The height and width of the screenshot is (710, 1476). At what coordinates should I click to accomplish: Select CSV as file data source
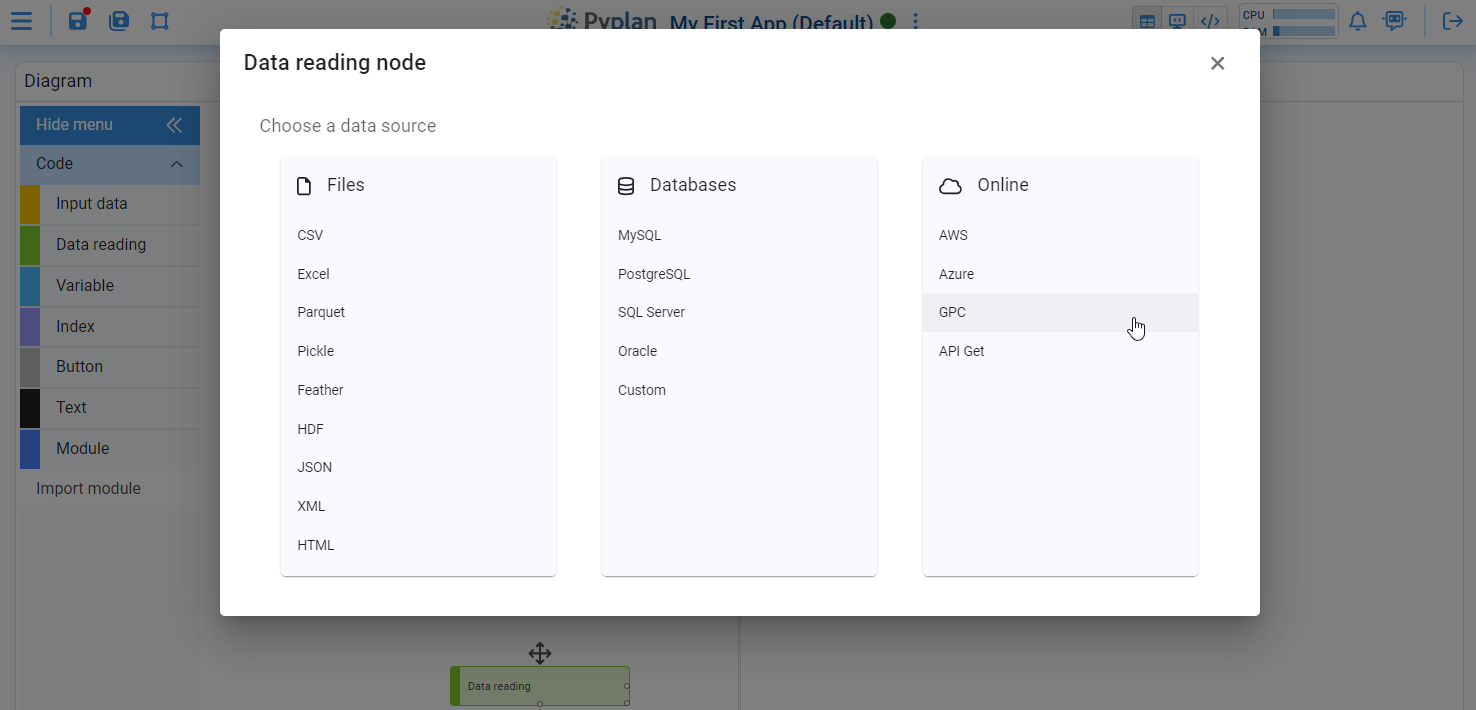pos(310,235)
